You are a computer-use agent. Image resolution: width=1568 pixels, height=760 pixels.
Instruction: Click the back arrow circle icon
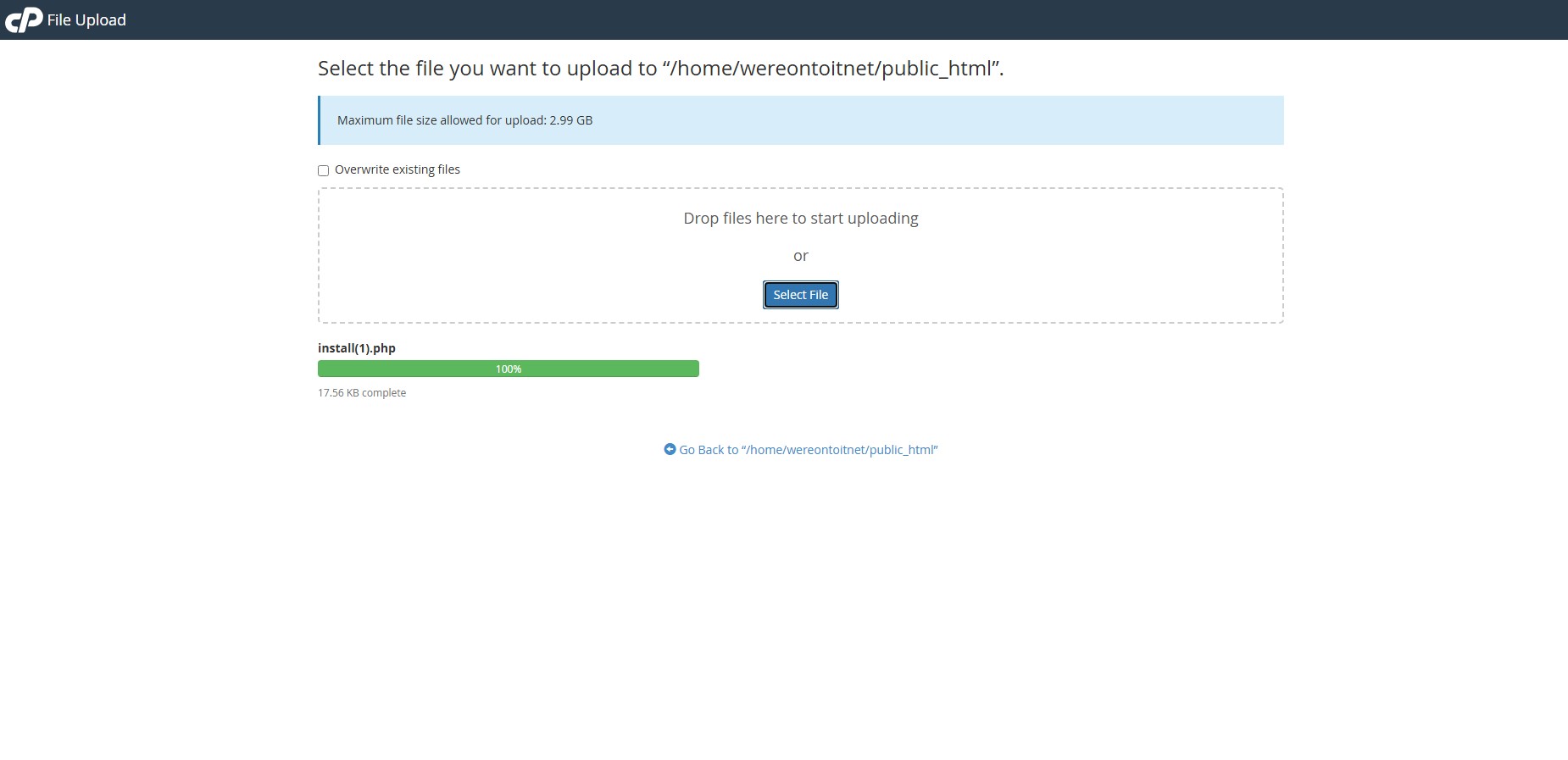pyautogui.click(x=670, y=449)
